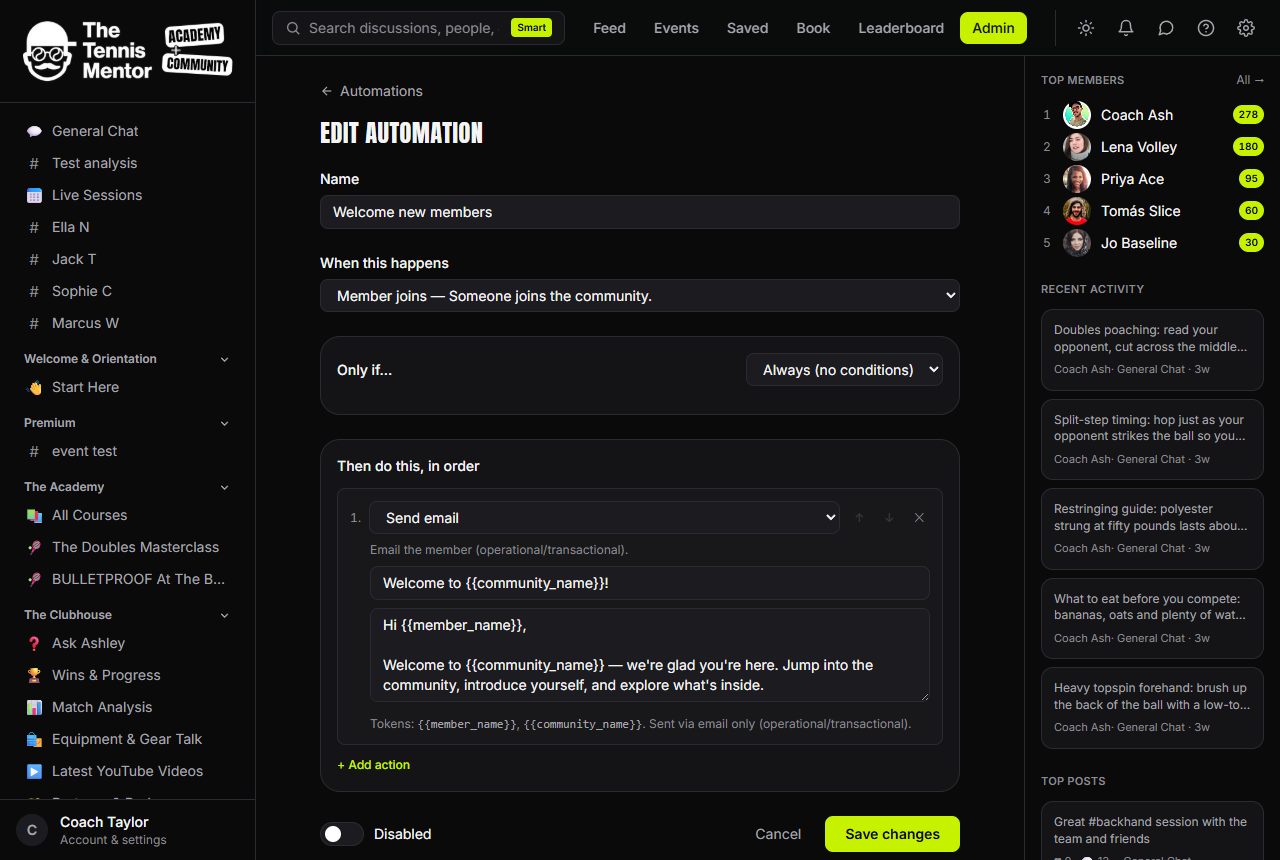Move Send email action down
The width and height of the screenshot is (1280, 860).
889,518
